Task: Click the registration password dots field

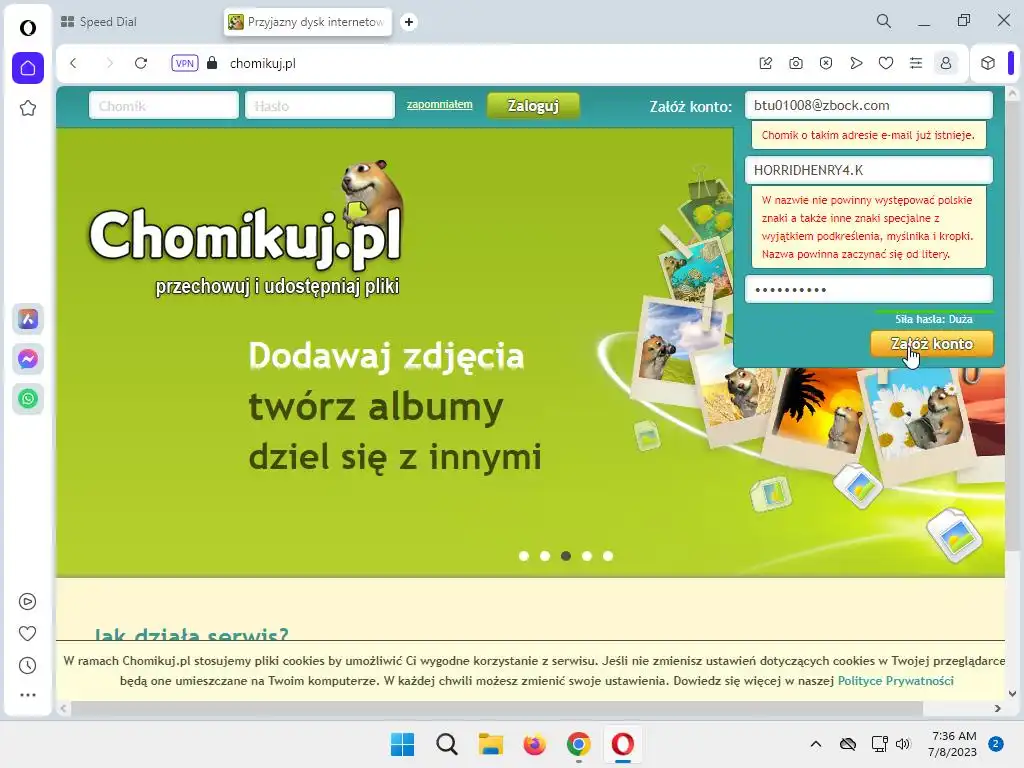Action: [869, 289]
